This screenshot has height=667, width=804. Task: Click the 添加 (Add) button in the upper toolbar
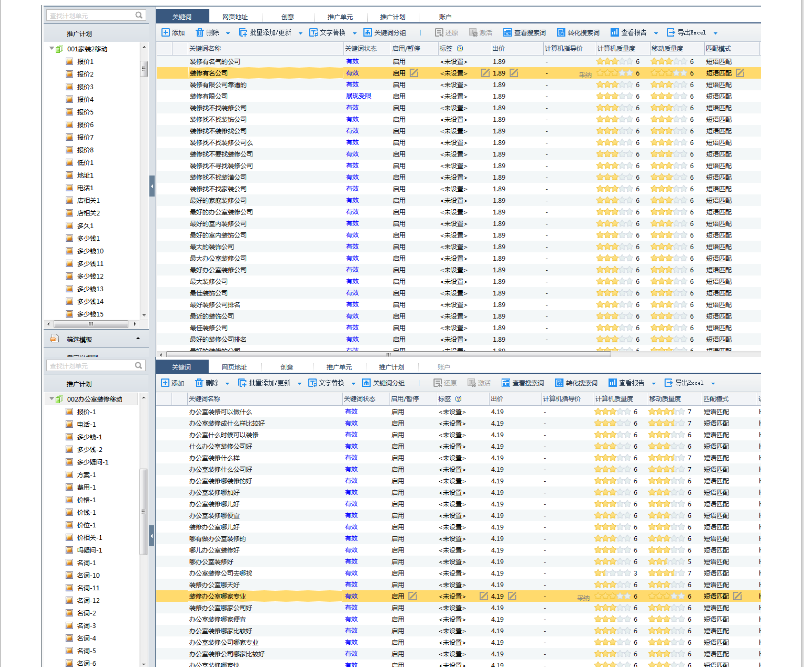pos(173,33)
